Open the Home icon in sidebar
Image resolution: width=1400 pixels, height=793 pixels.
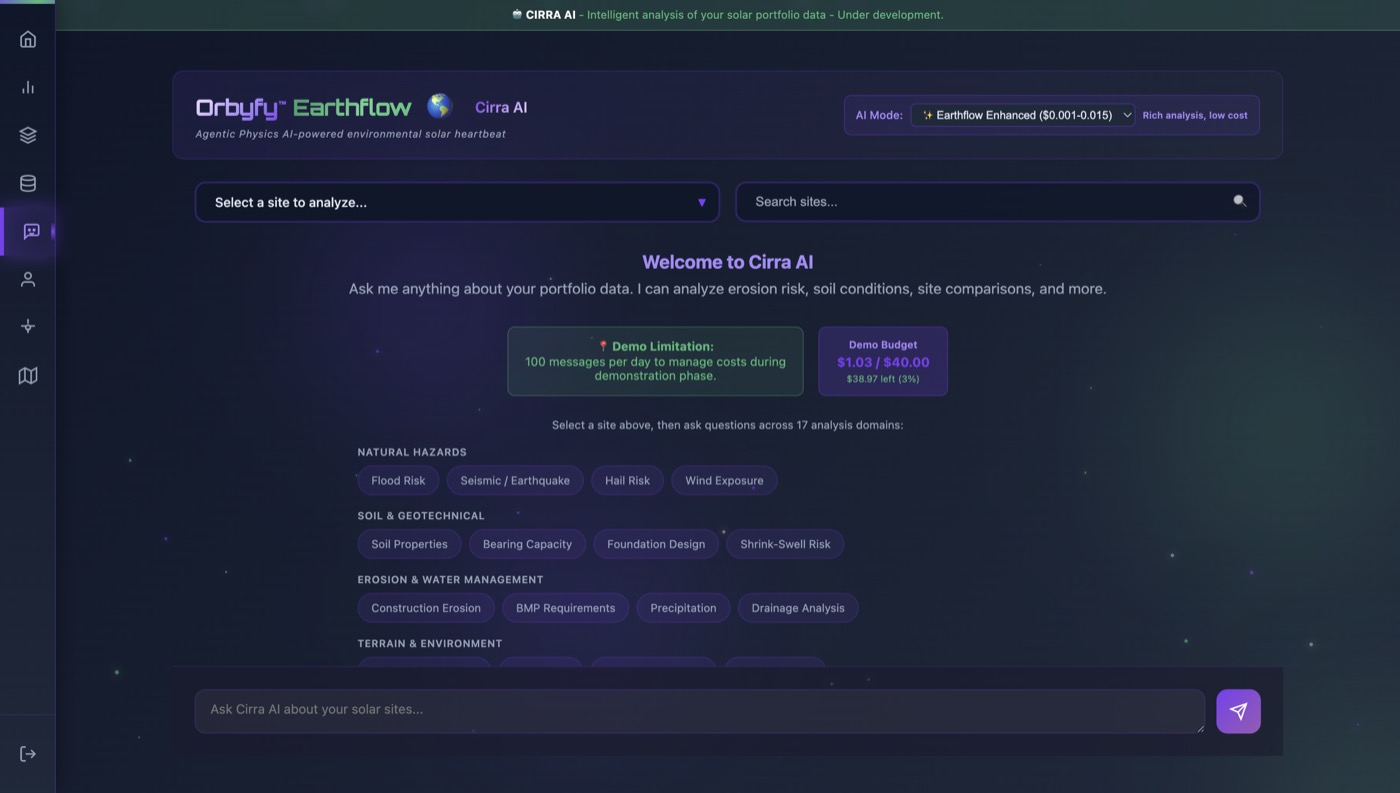28,39
